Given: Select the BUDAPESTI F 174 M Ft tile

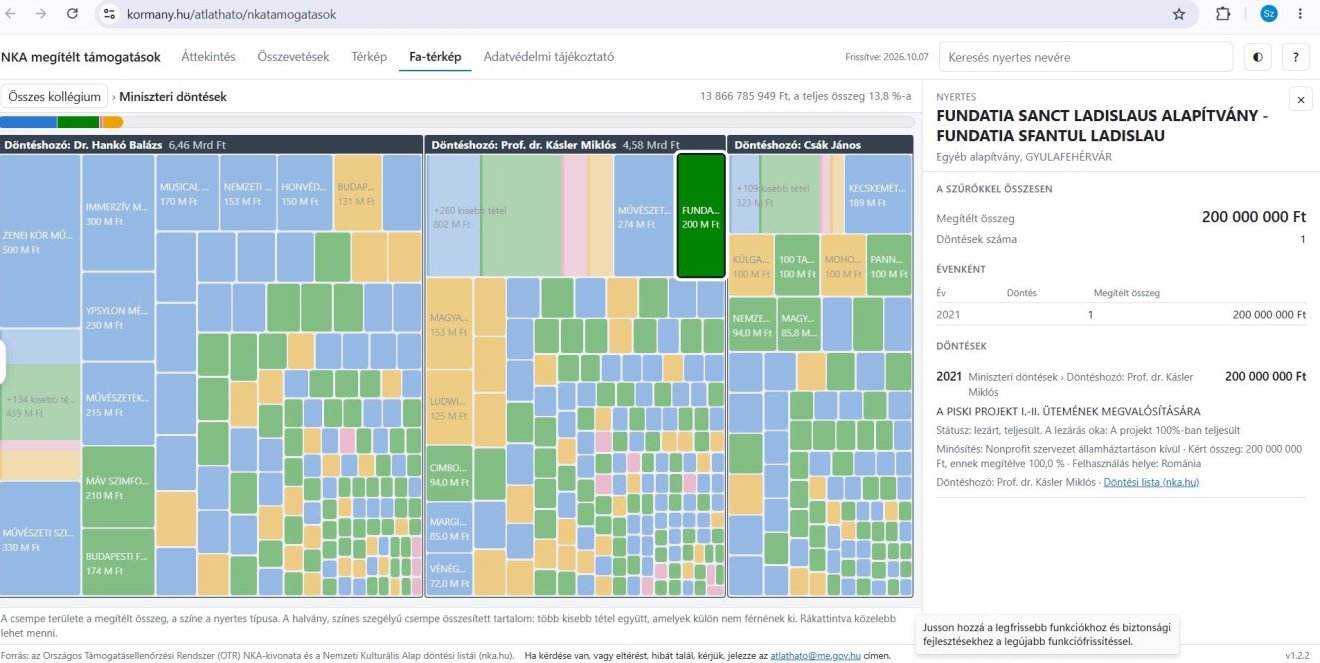Looking at the screenshot, I should click(x=118, y=563).
